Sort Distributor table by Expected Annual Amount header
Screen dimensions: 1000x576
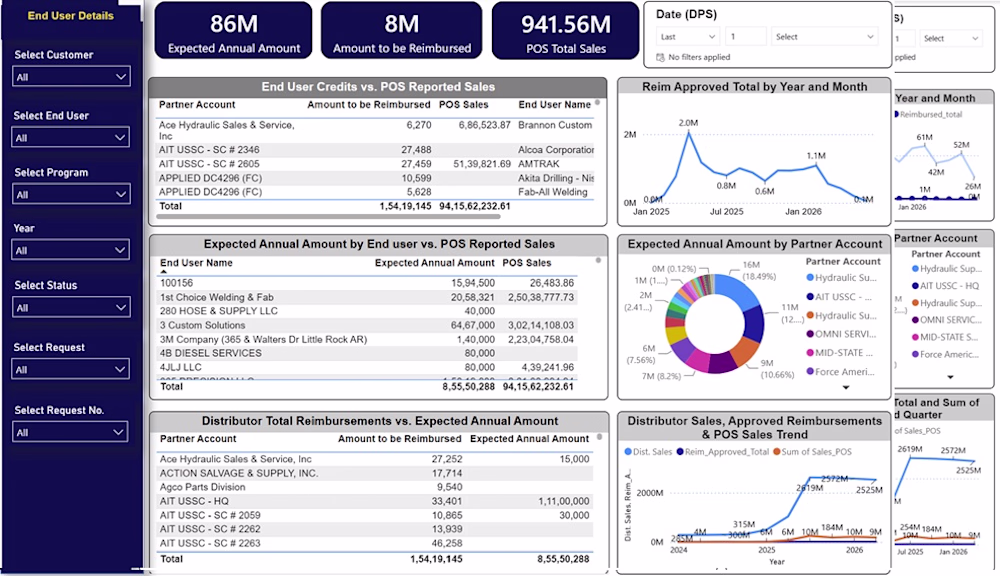click(529, 439)
